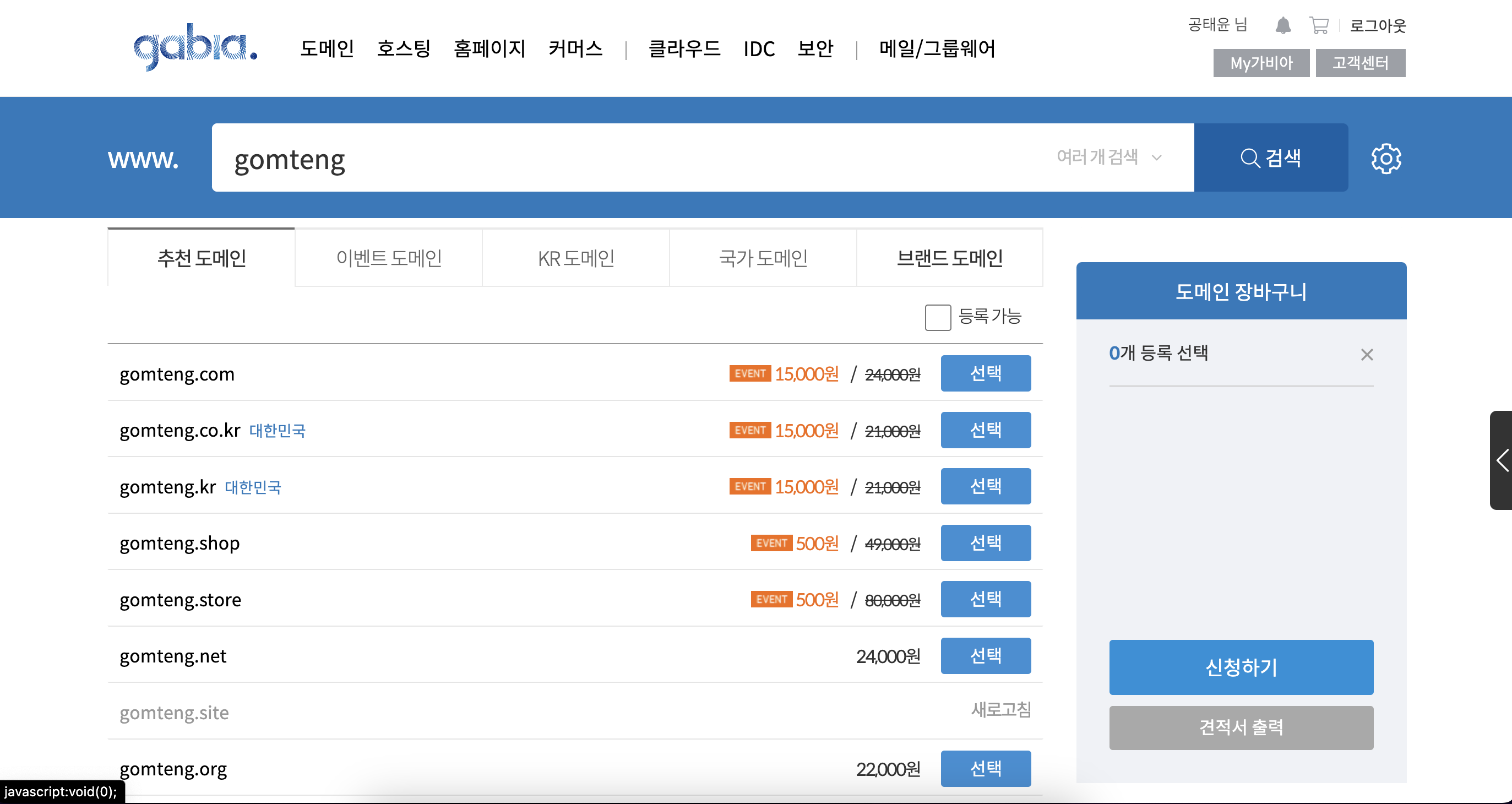Expand the collapsed side panel arrow

pos(1502,460)
